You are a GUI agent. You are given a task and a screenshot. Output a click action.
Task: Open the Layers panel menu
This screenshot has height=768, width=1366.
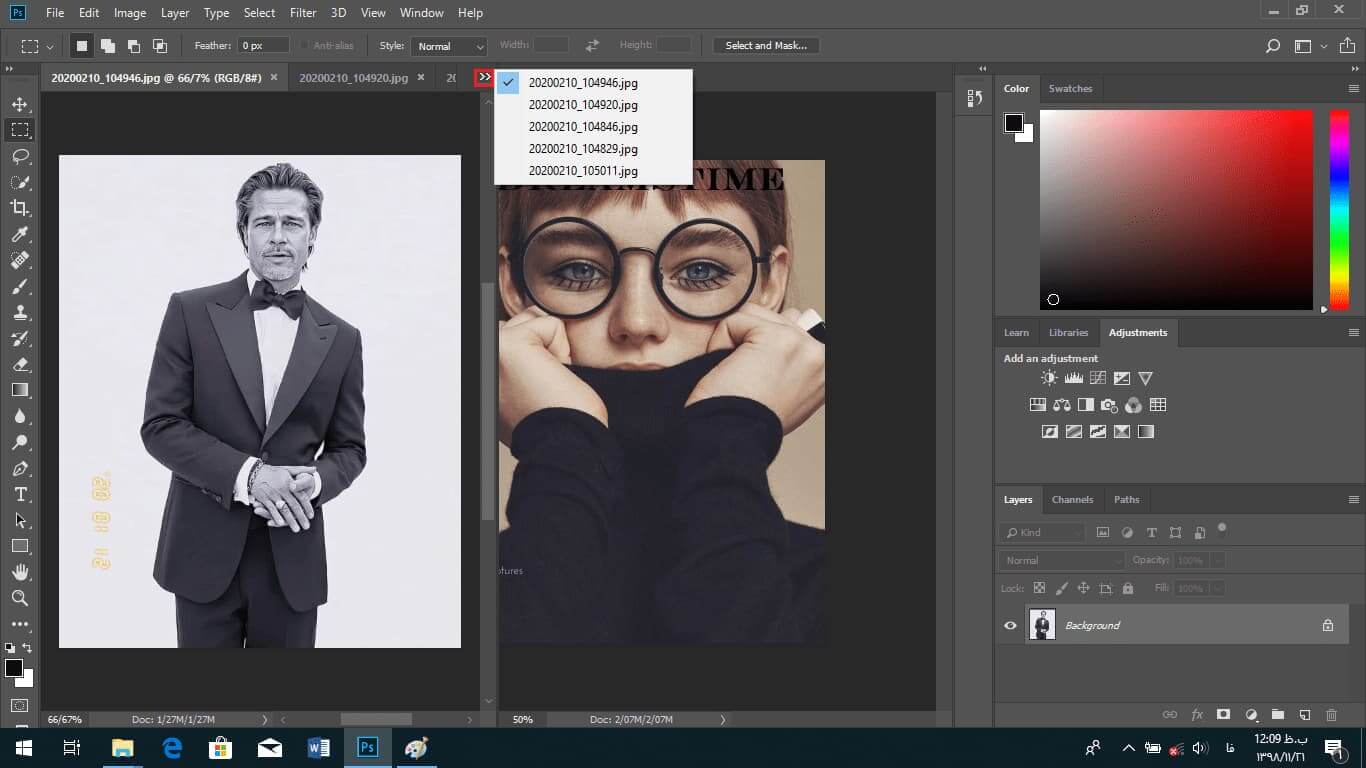pos(1354,499)
